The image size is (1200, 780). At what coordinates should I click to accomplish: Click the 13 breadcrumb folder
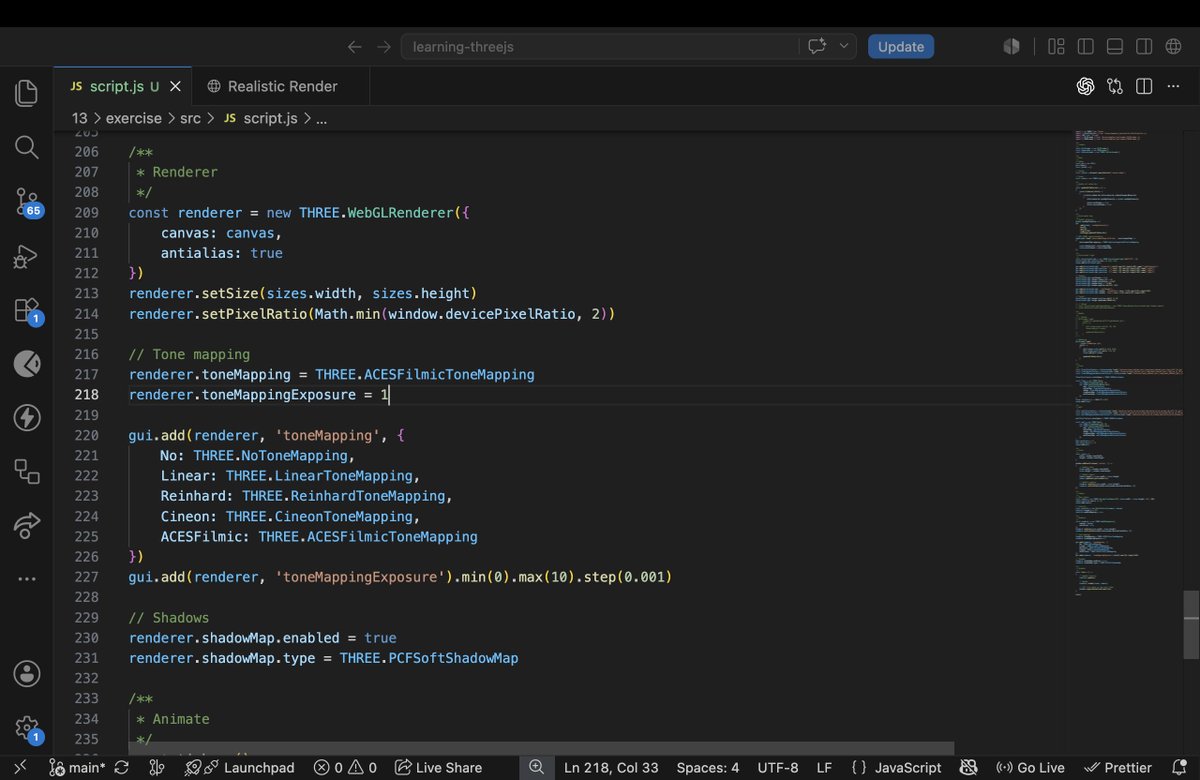[80, 118]
